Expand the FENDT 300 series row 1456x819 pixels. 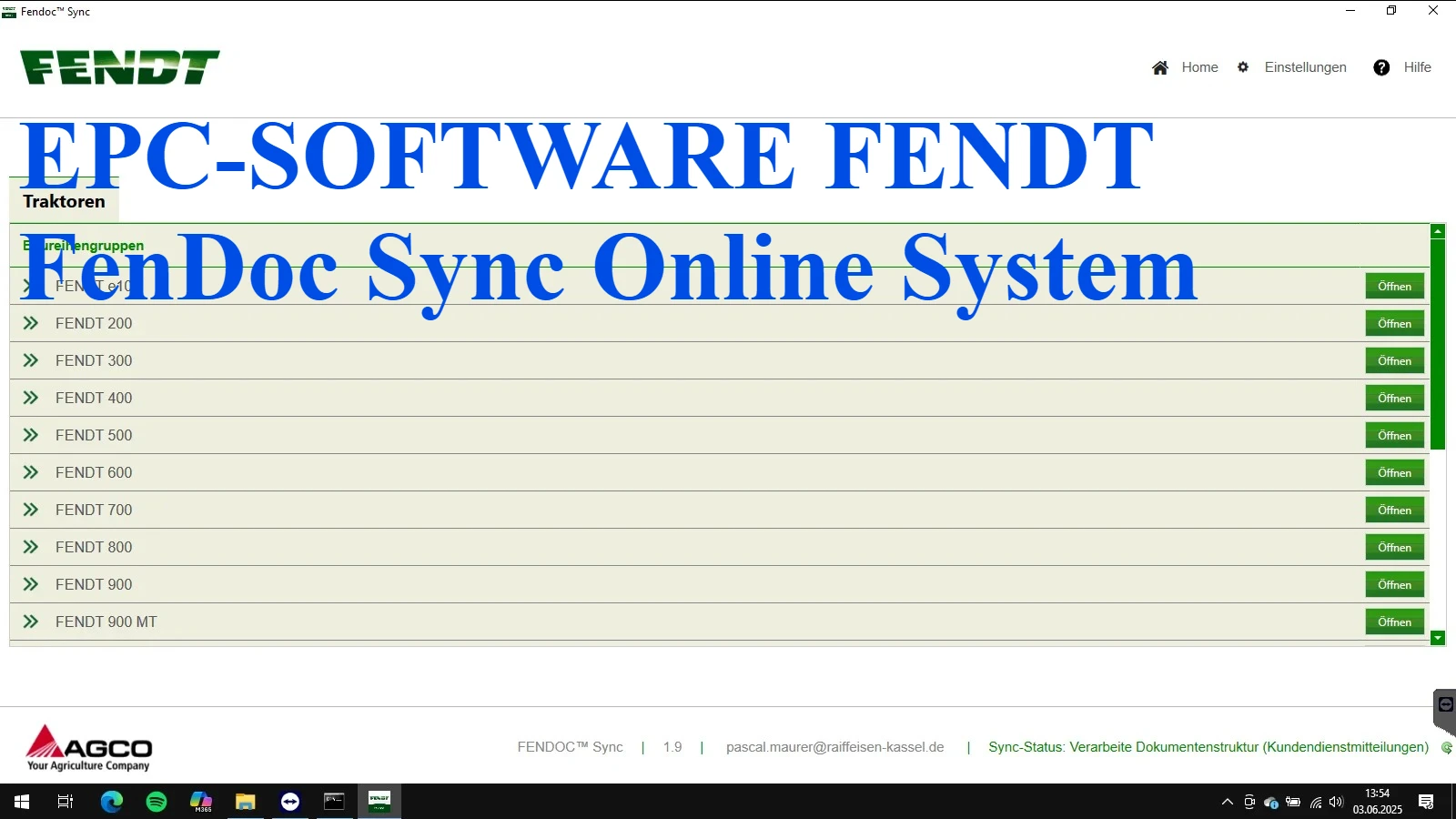click(30, 360)
